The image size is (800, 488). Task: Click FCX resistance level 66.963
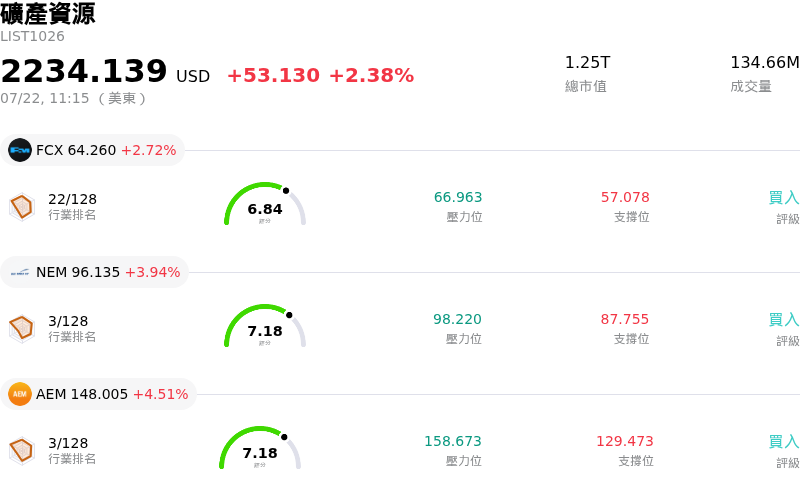pyautogui.click(x=458, y=197)
